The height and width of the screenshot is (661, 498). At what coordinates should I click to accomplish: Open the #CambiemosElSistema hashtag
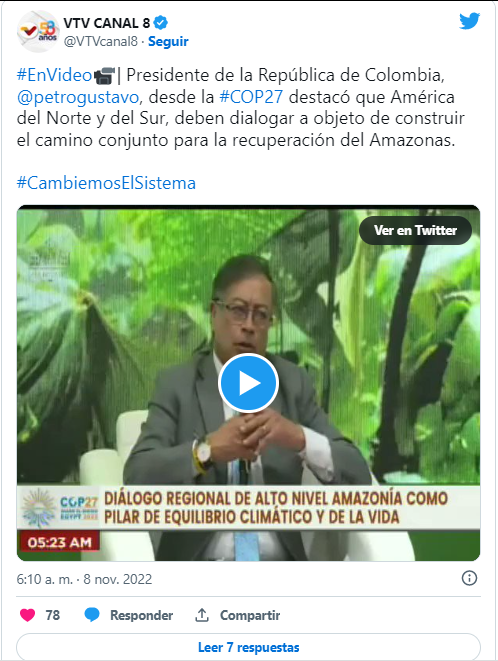coord(106,183)
